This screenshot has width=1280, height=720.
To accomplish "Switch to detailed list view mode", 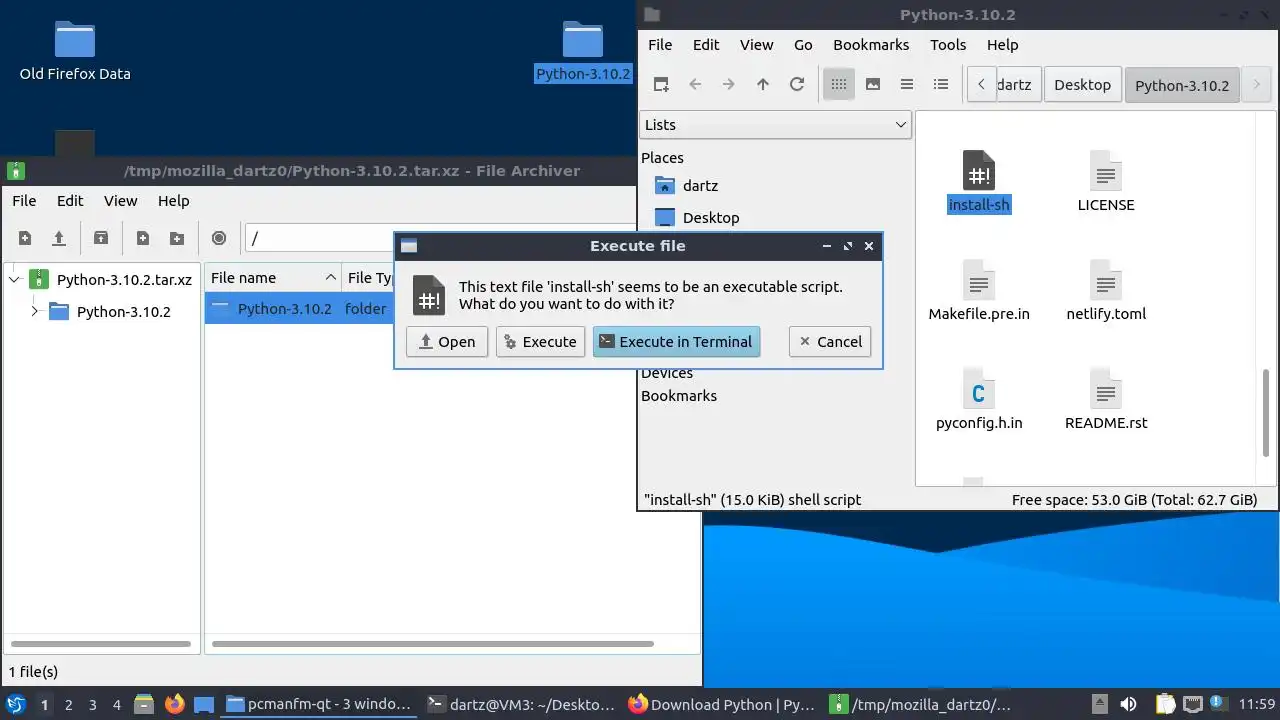I will pos(941,85).
